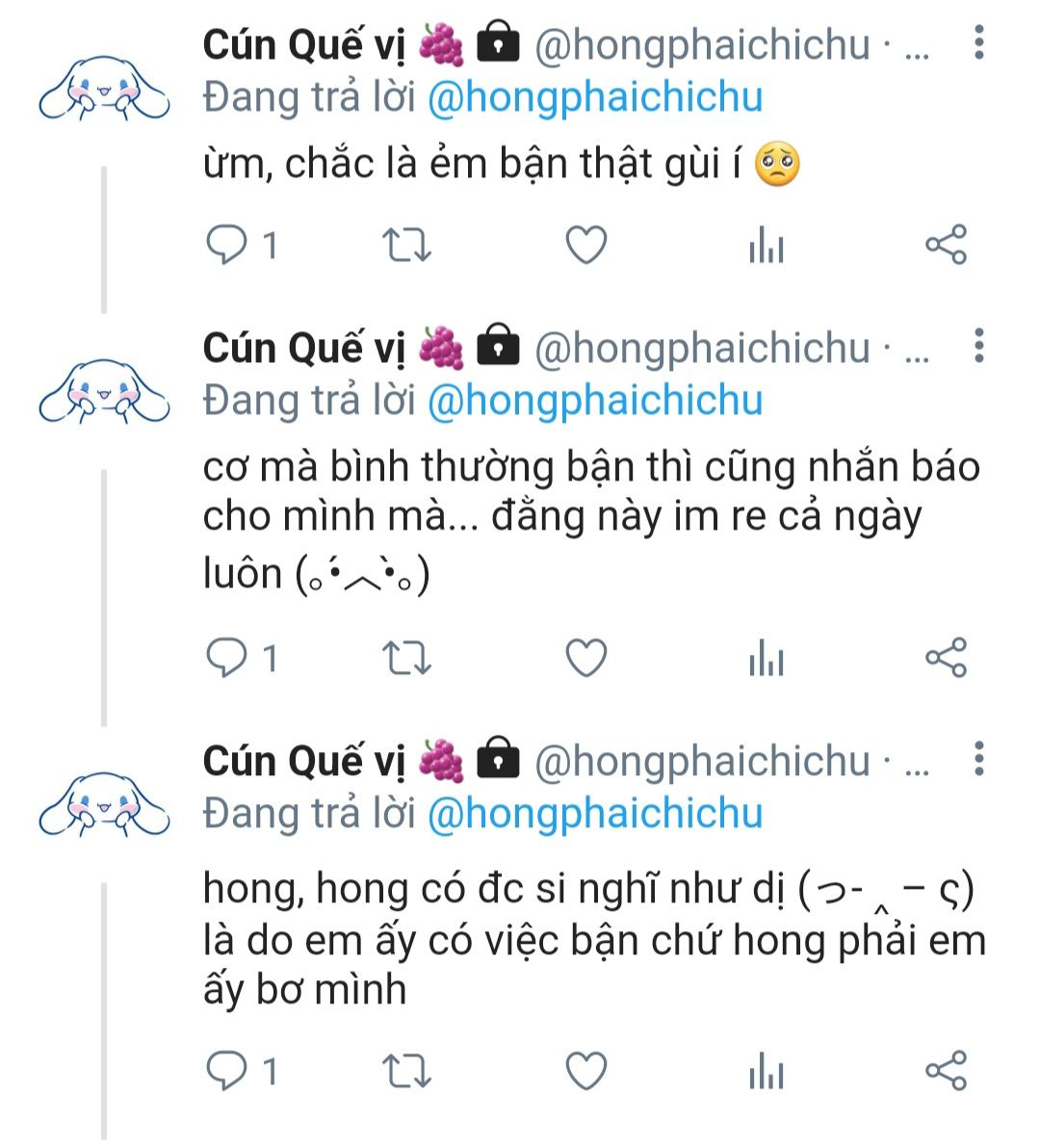Viewport: 1040px width, 1148px height.
Task: Retweet the 'ừm, chắc là ẻm bận' tweet
Action: (406, 246)
